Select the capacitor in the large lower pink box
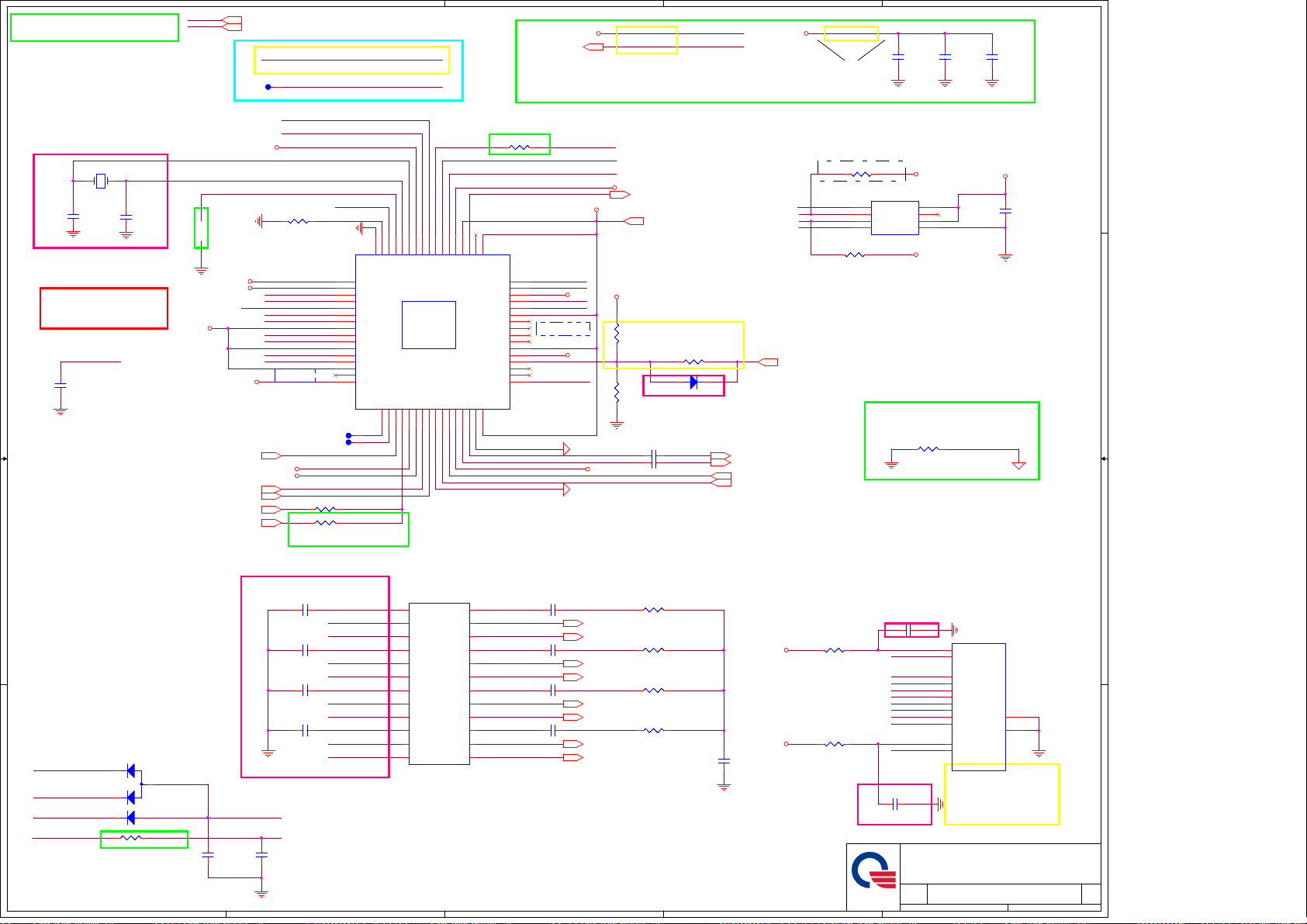The image size is (1307, 924). 895,805
